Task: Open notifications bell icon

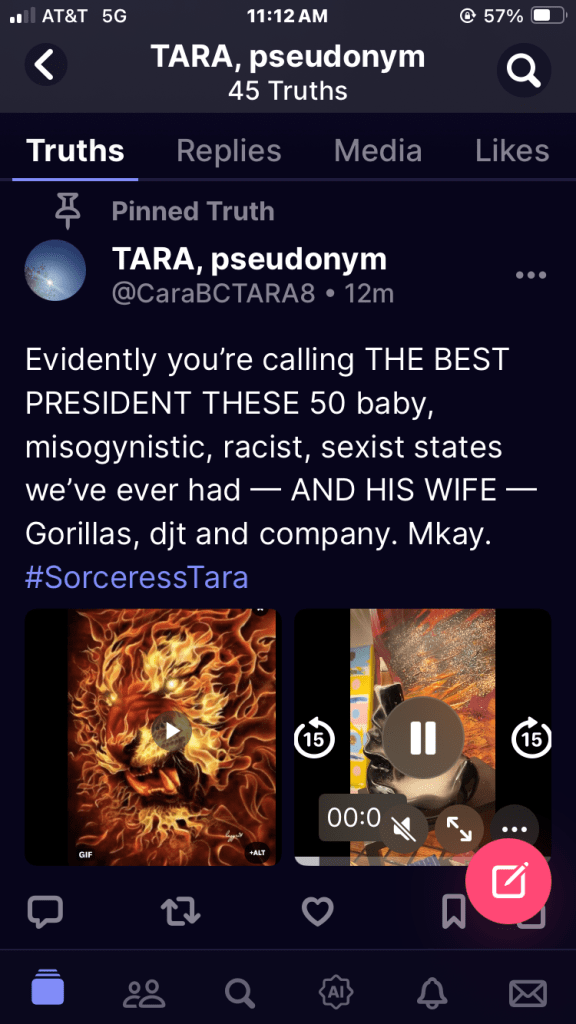Action: [x=432, y=993]
